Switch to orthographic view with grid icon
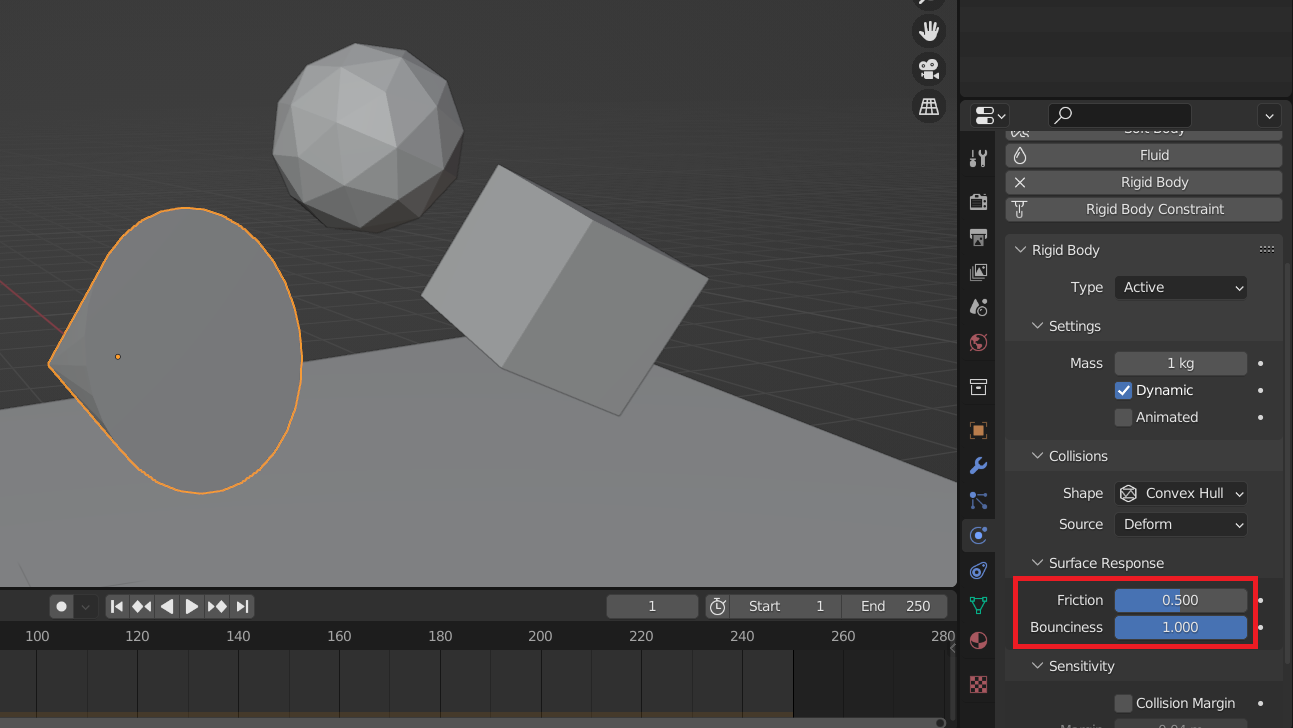1293x728 pixels. click(929, 105)
